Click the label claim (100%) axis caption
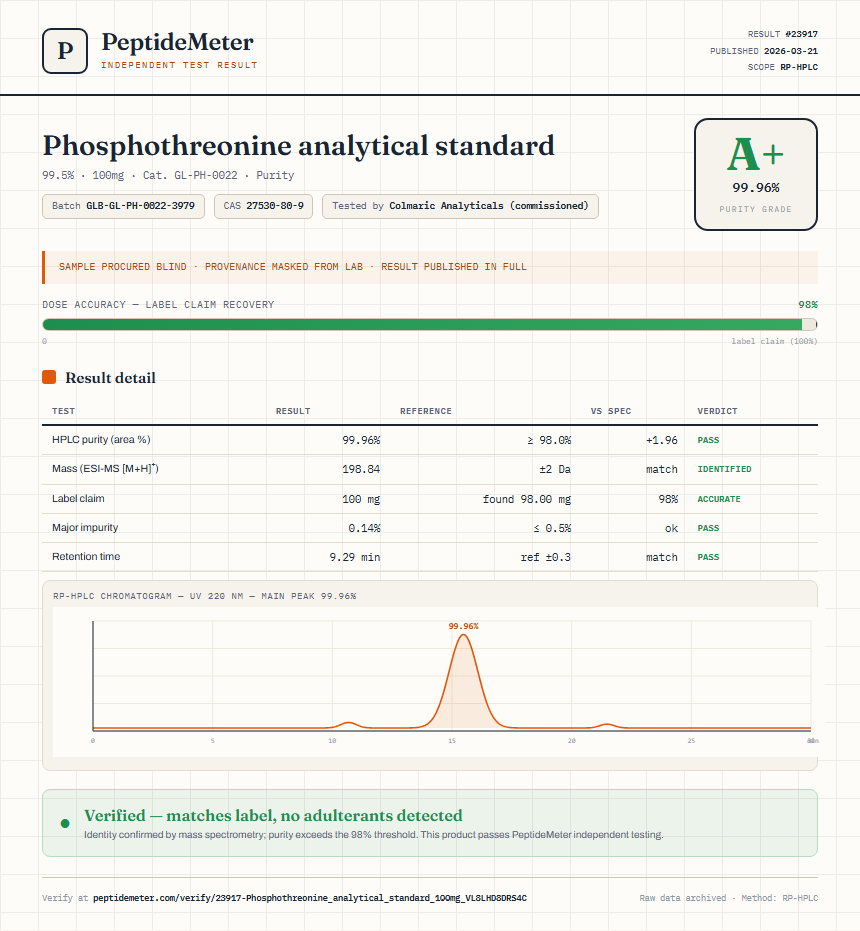The image size is (860, 931). click(774, 341)
